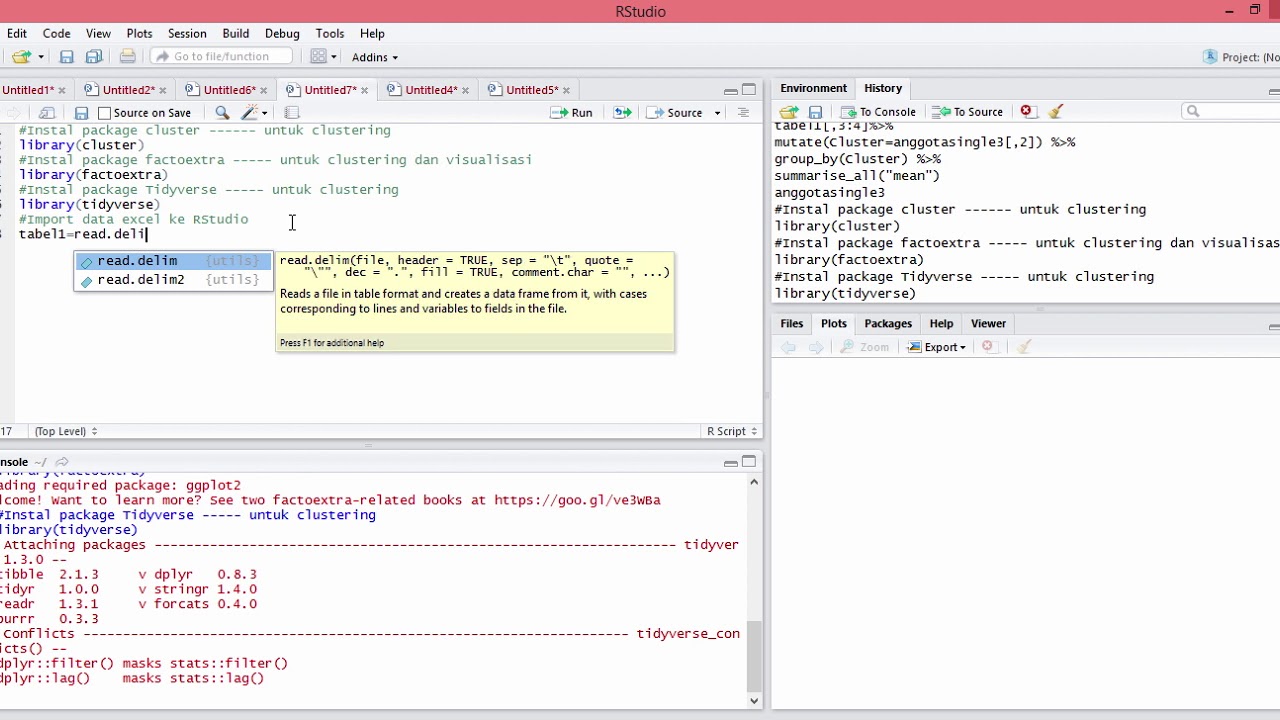
Task: Save history to file icon
Action: 815,112
